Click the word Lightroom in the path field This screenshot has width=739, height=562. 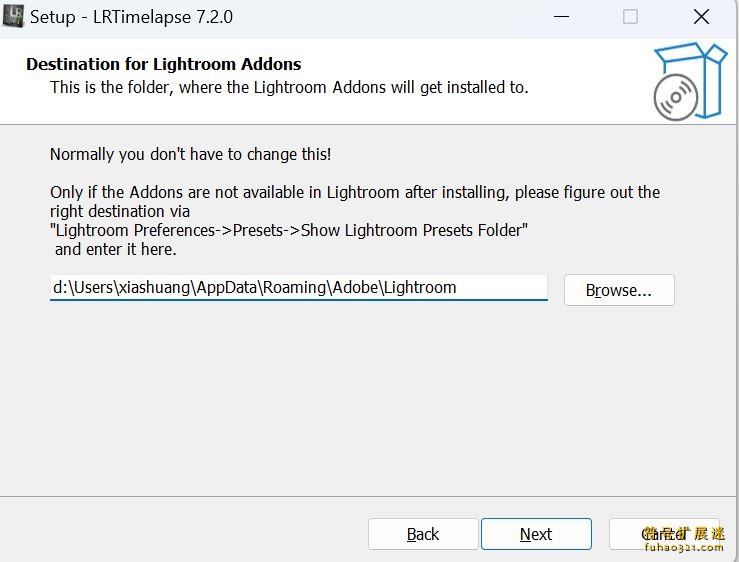pyautogui.click(x=420, y=288)
